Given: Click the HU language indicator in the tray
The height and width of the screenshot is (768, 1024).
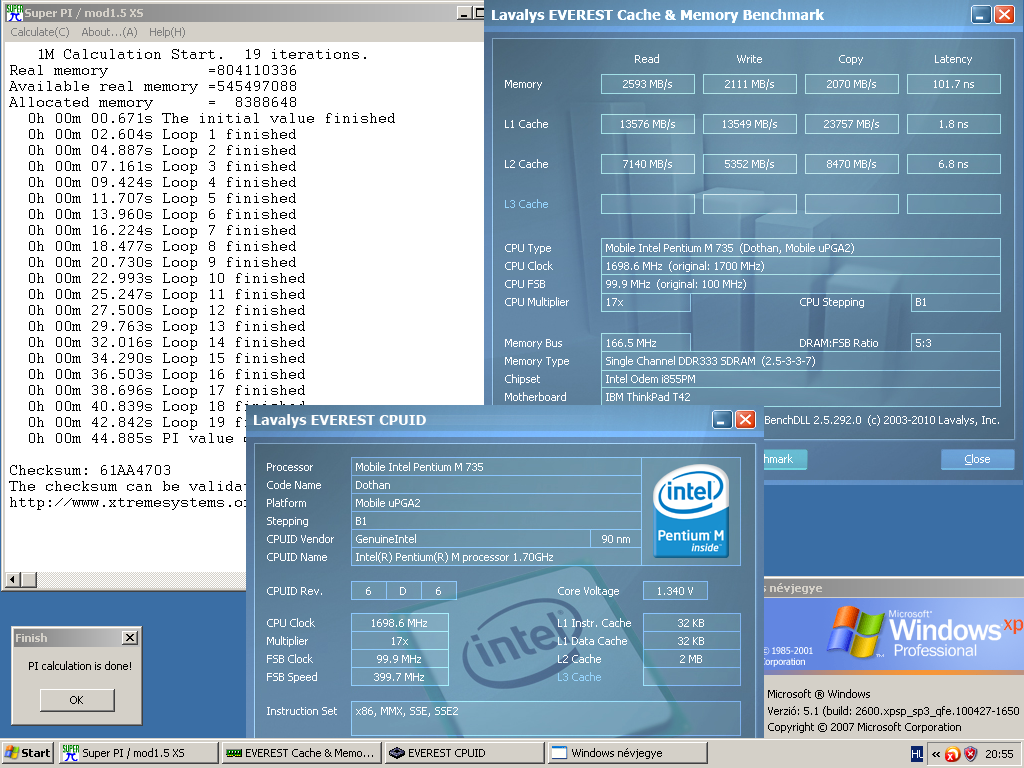Looking at the screenshot, I should (x=917, y=754).
